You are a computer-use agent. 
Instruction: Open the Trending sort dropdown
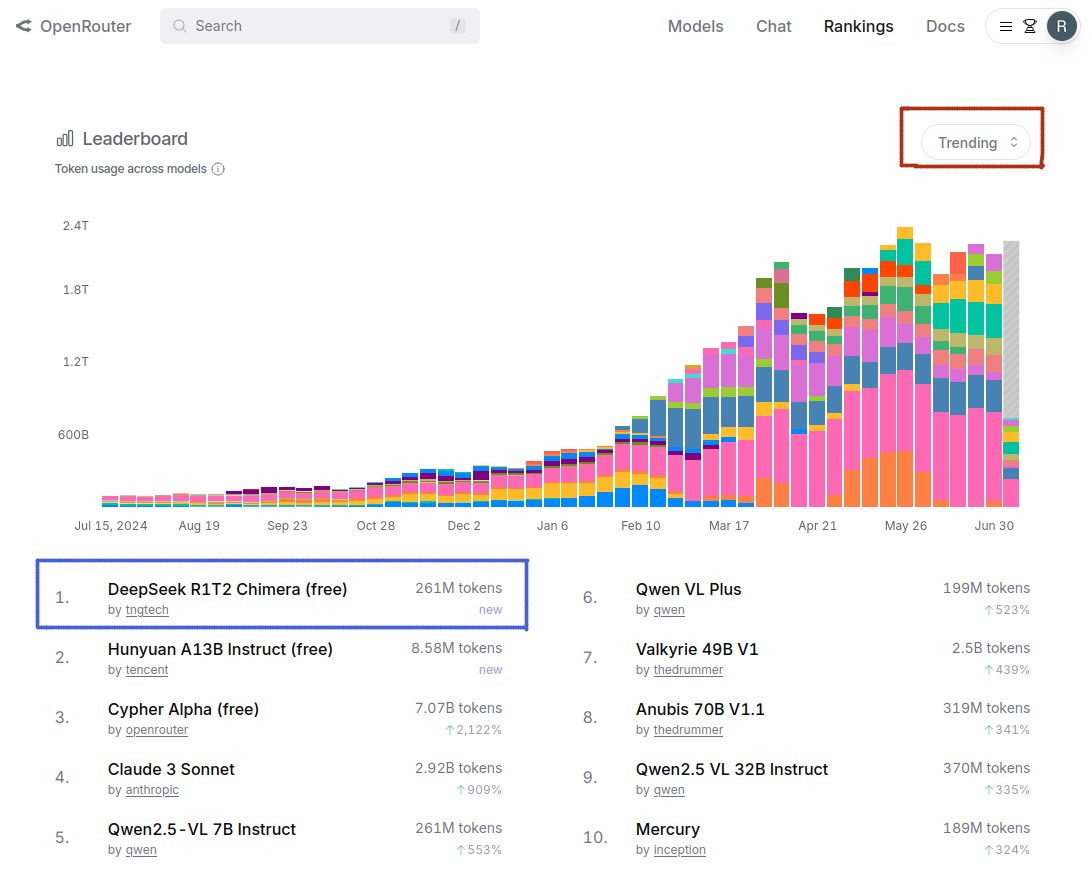[976, 143]
